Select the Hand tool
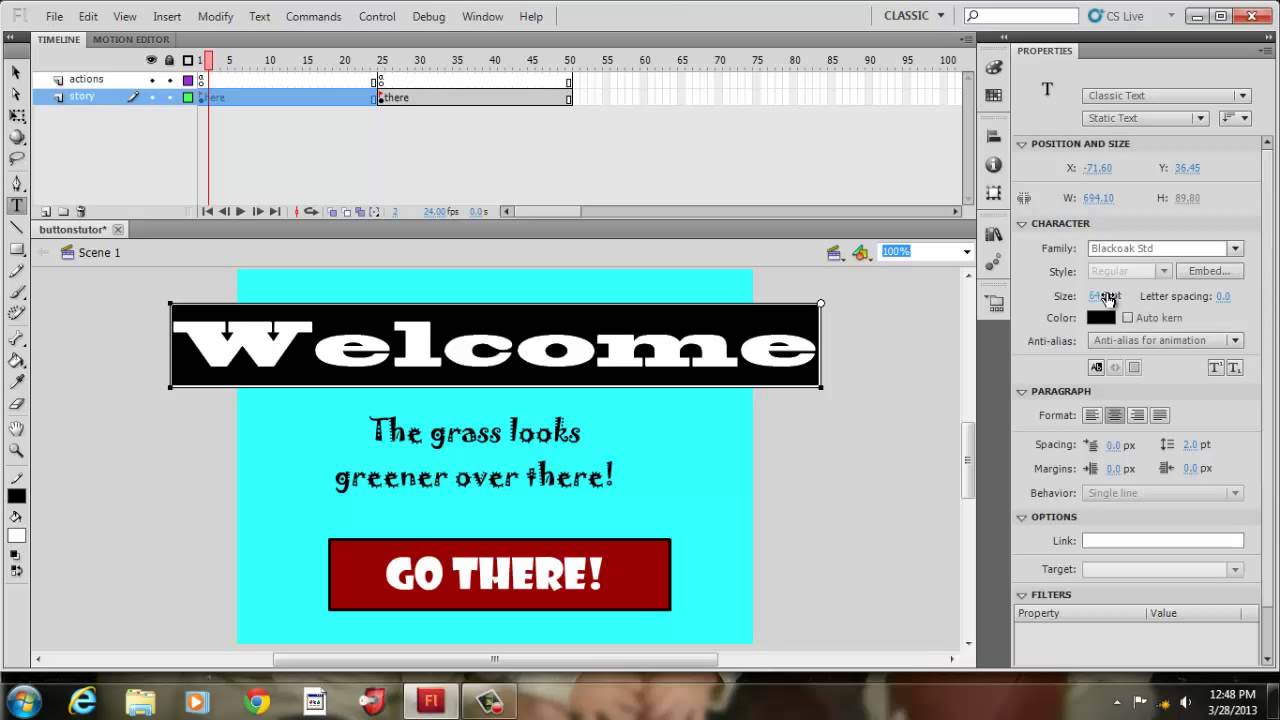This screenshot has width=1280, height=720. (x=16, y=429)
